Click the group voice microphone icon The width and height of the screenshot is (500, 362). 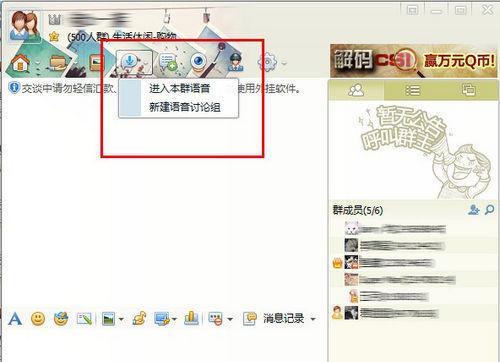129,62
